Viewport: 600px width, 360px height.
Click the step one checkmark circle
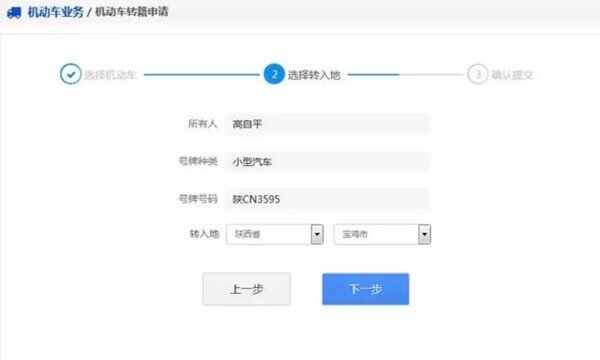tap(70, 74)
